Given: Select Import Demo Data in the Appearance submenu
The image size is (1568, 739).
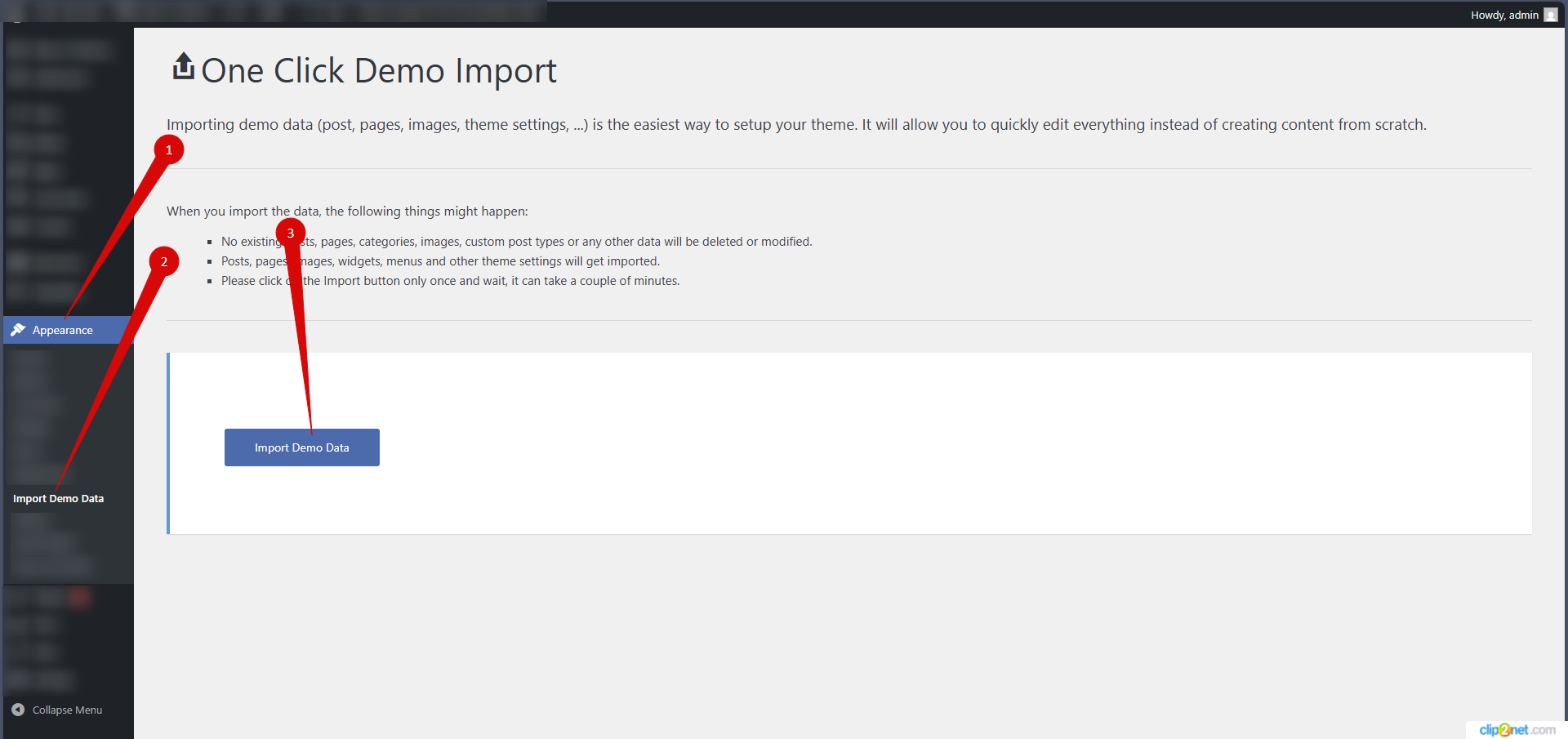Looking at the screenshot, I should click(x=58, y=498).
